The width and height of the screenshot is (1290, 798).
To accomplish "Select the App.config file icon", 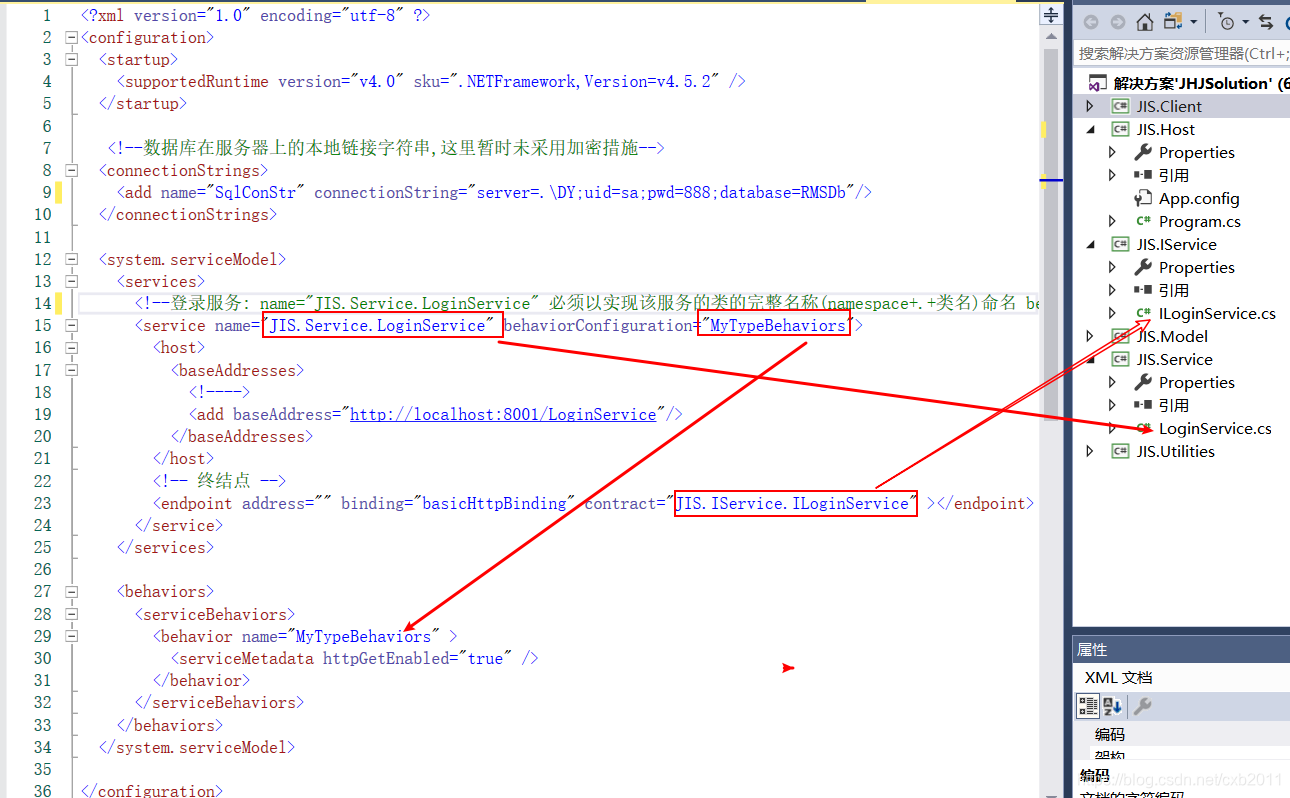I will pyautogui.click(x=1143, y=198).
